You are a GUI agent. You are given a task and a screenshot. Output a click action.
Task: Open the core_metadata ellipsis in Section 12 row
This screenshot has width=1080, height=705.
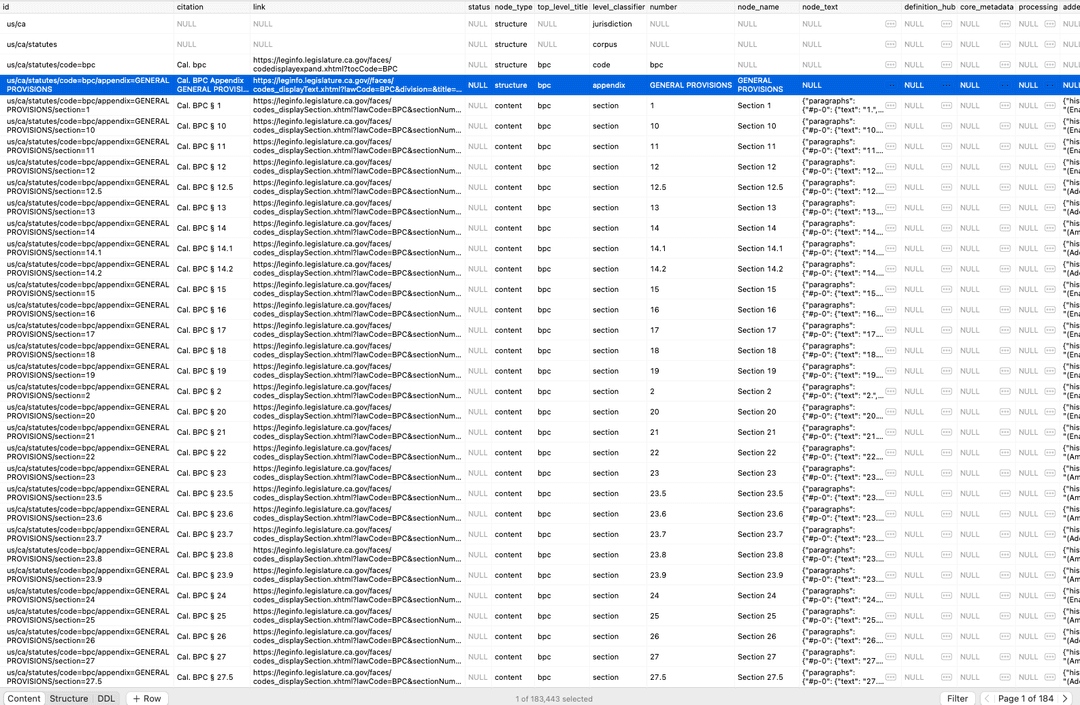(x=1005, y=167)
